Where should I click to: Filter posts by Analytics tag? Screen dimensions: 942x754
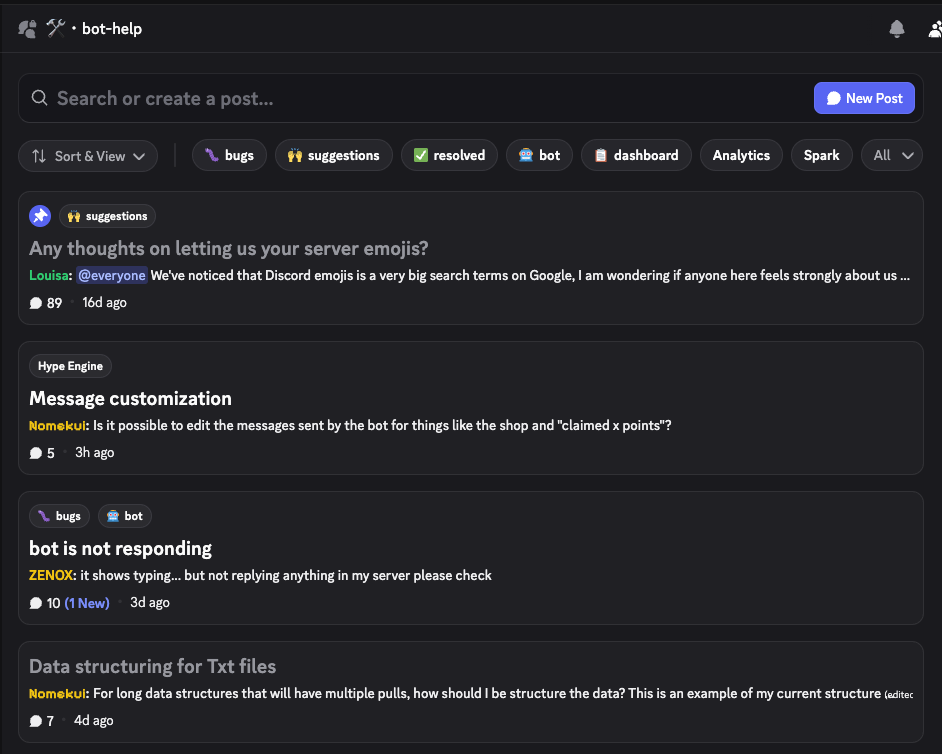click(x=741, y=155)
